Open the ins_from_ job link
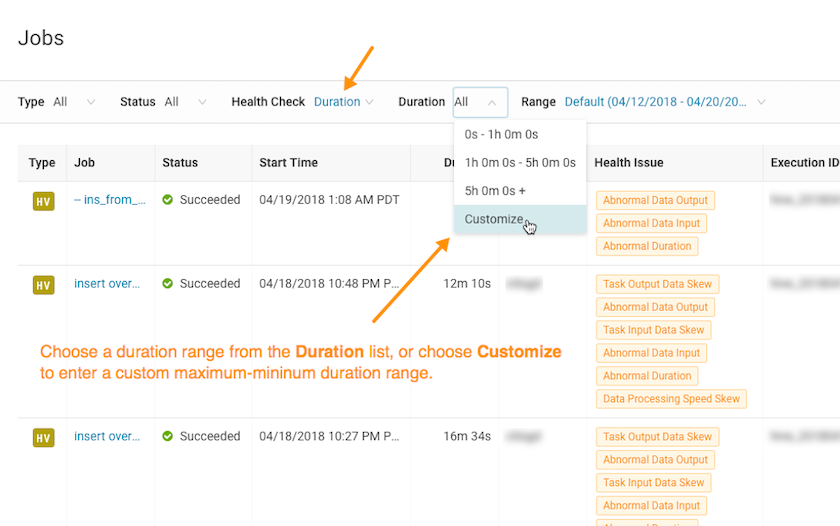Viewport: 840px width, 526px height. click(x=110, y=200)
